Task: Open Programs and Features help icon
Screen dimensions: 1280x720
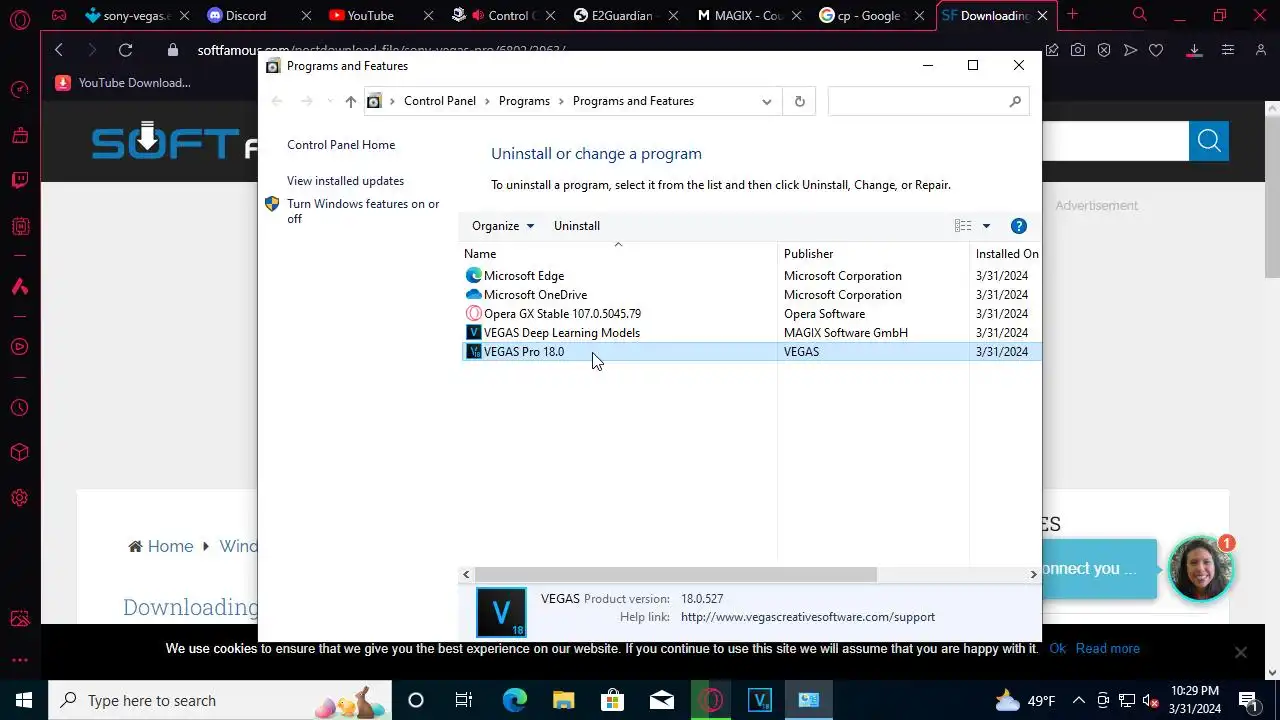Action: [x=1018, y=226]
